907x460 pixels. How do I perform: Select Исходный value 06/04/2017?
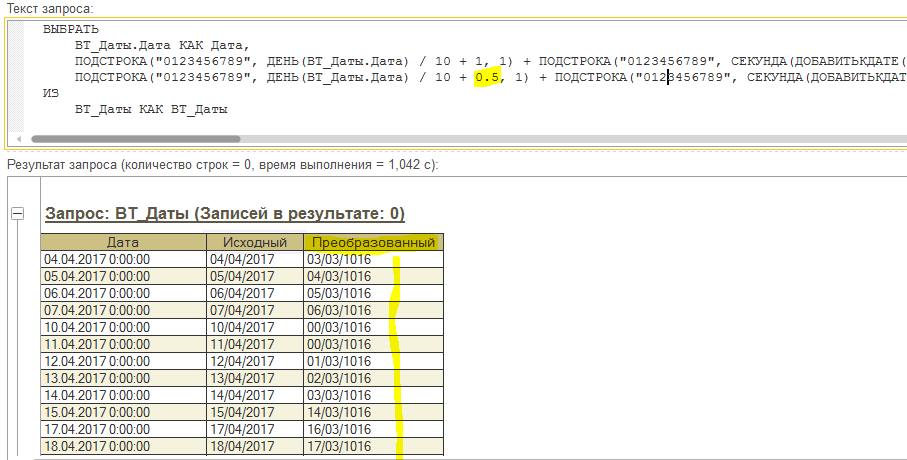(255, 293)
